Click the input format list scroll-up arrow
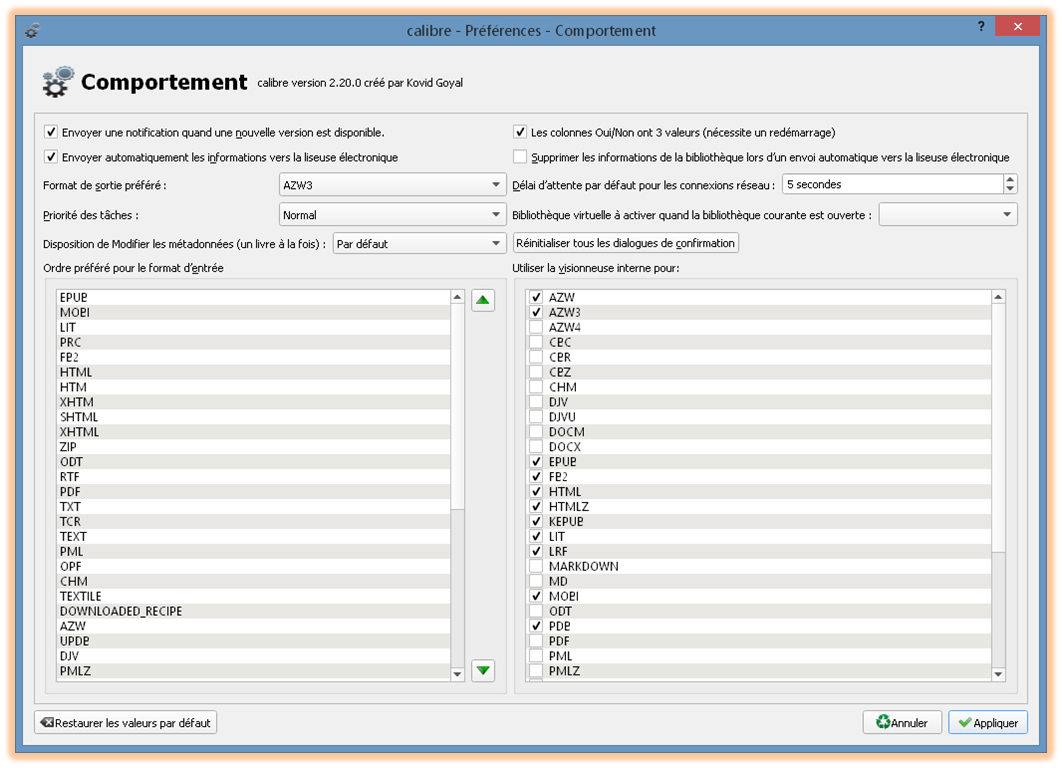Screen dimensions: 1062x768 pos(457,297)
